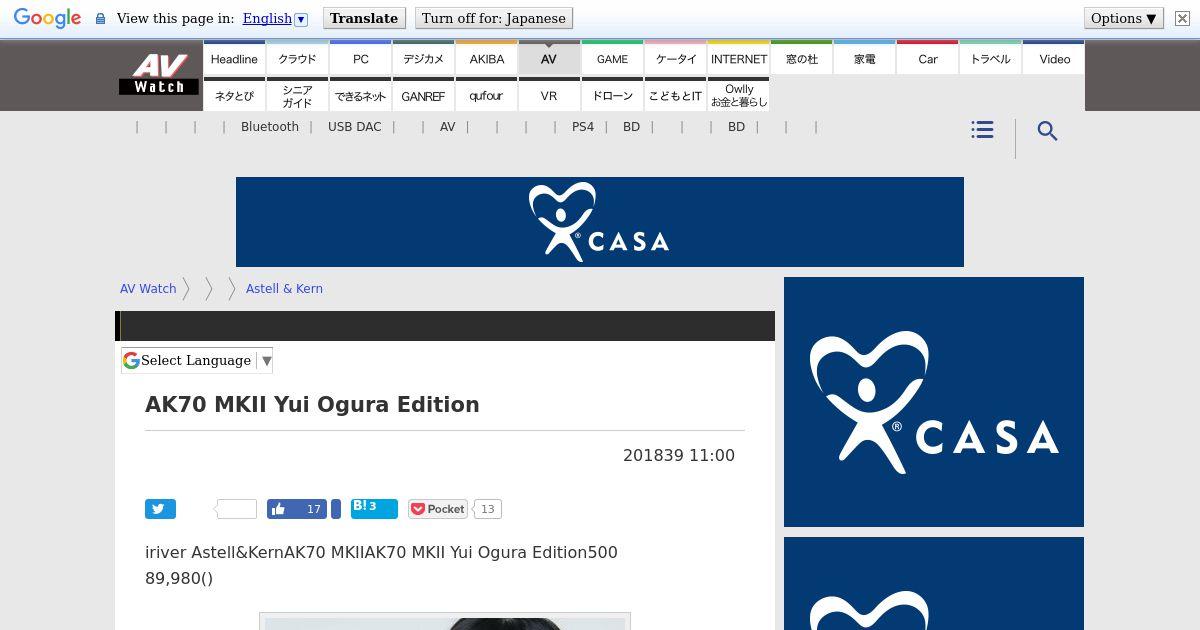The height and width of the screenshot is (630, 1200).
Task: Click the AV topic link in subnav
Action: point(447,127)
